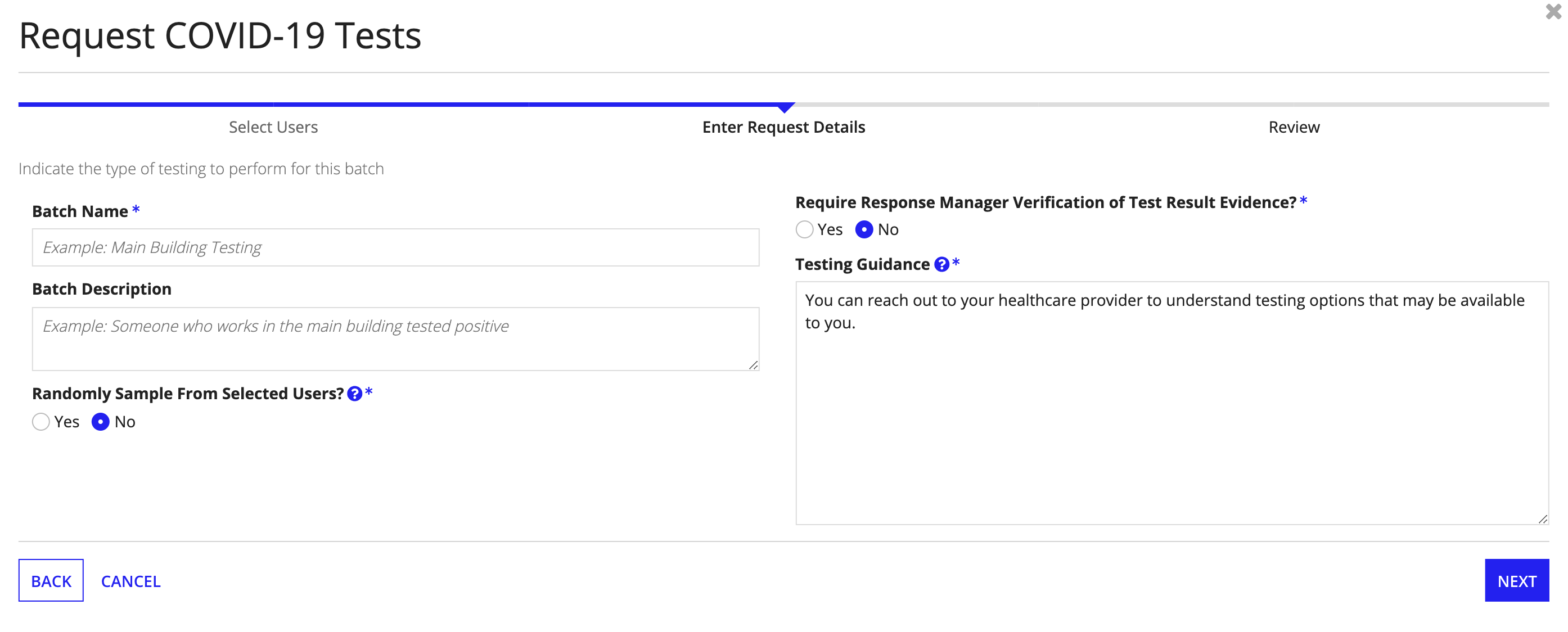This screenshot has width=1568, height=632.
Task: Open the Enter Request Details step
Action: (x=783, y=127)
